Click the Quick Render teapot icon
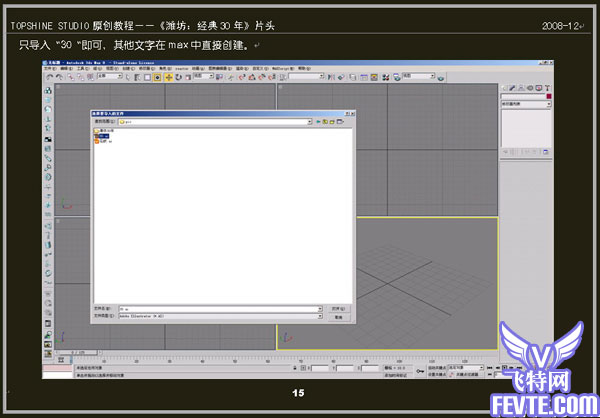Viewport: 600px width, 418px height. point(441,78)
